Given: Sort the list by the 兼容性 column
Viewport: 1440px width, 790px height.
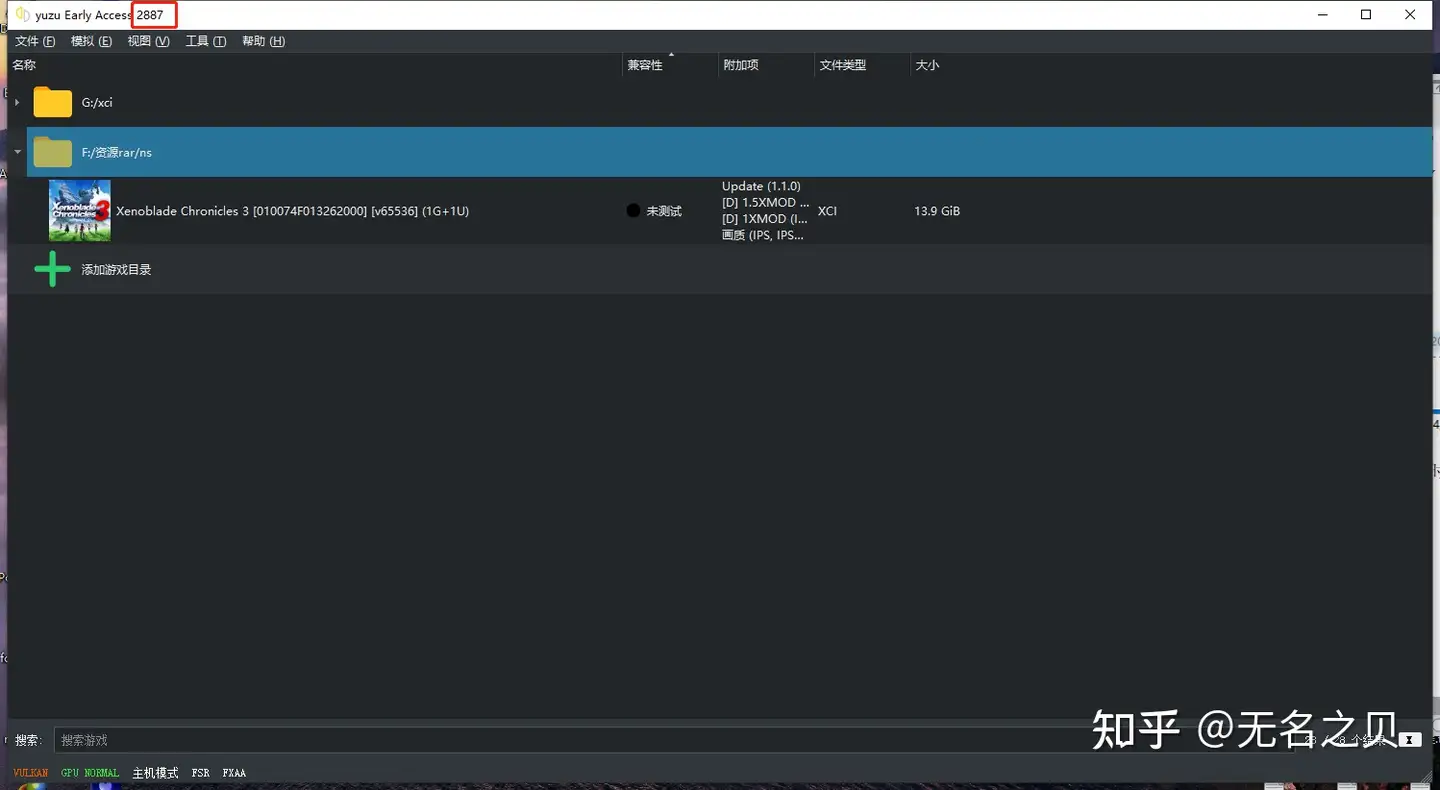Looking at the screenshot, I should [x=670, y=65].
